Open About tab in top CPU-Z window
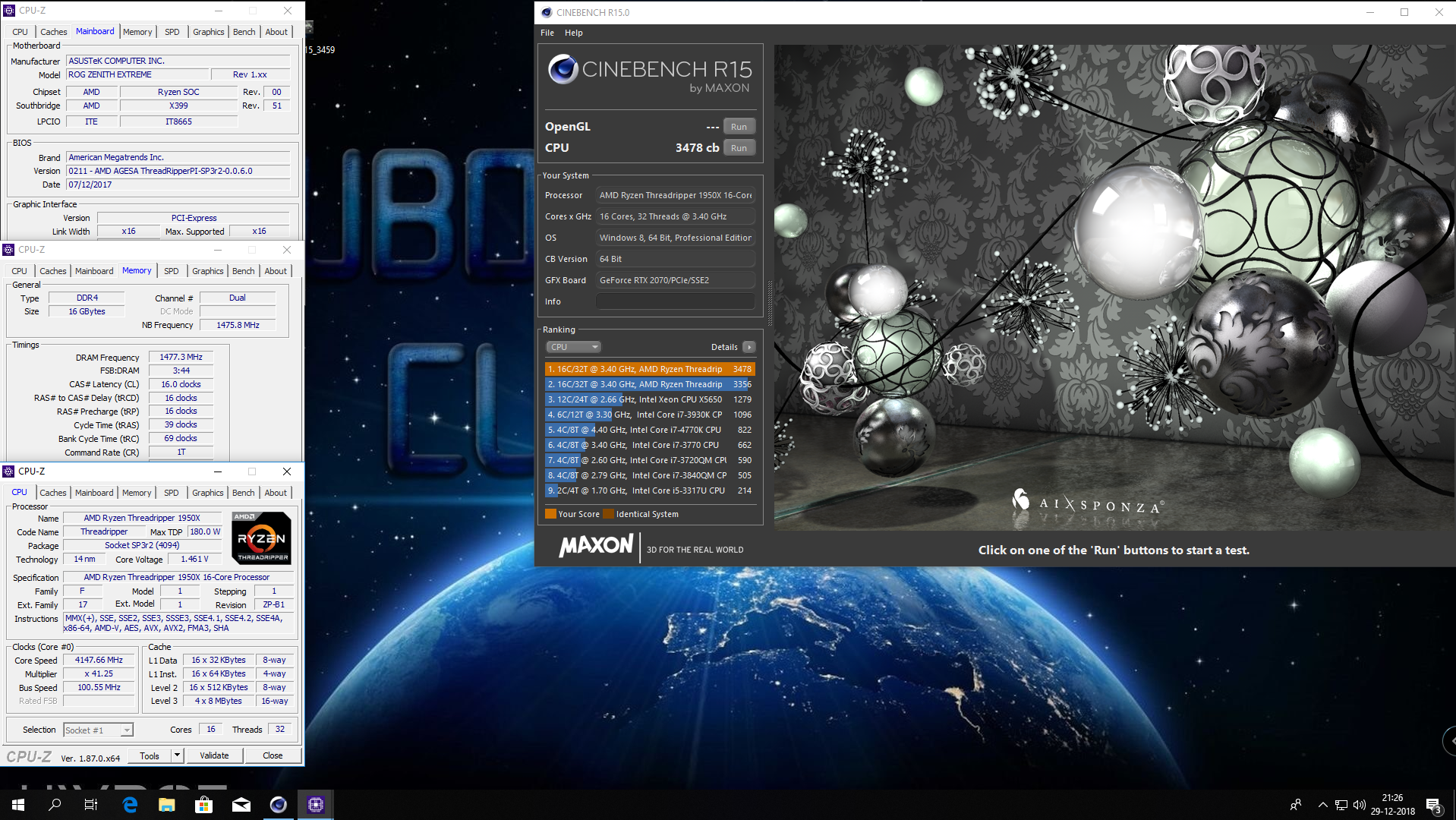This screenshot has height=820, width=1456. (x=276, y=32)
